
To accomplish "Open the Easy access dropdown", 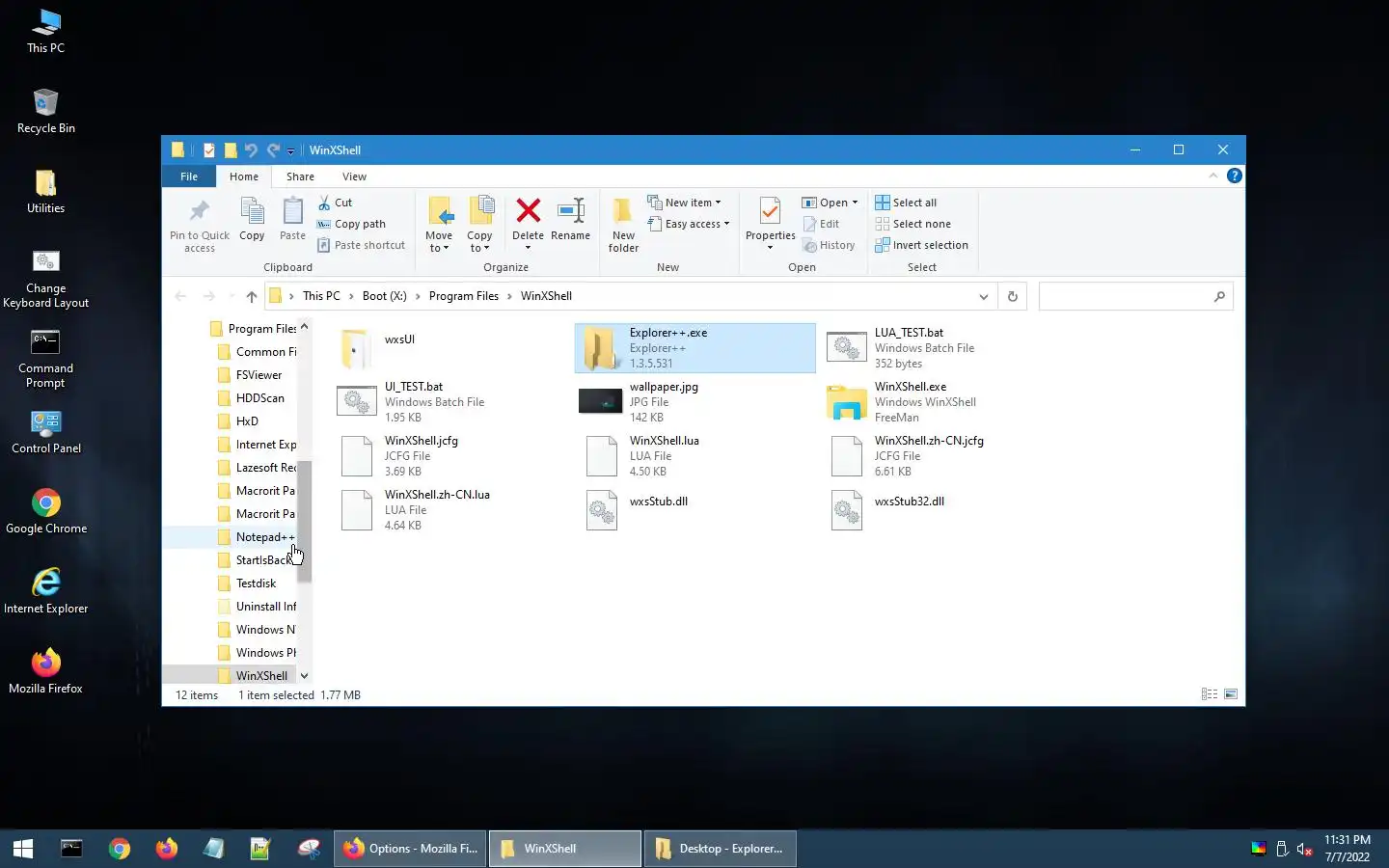I will [x=689, y=224].
